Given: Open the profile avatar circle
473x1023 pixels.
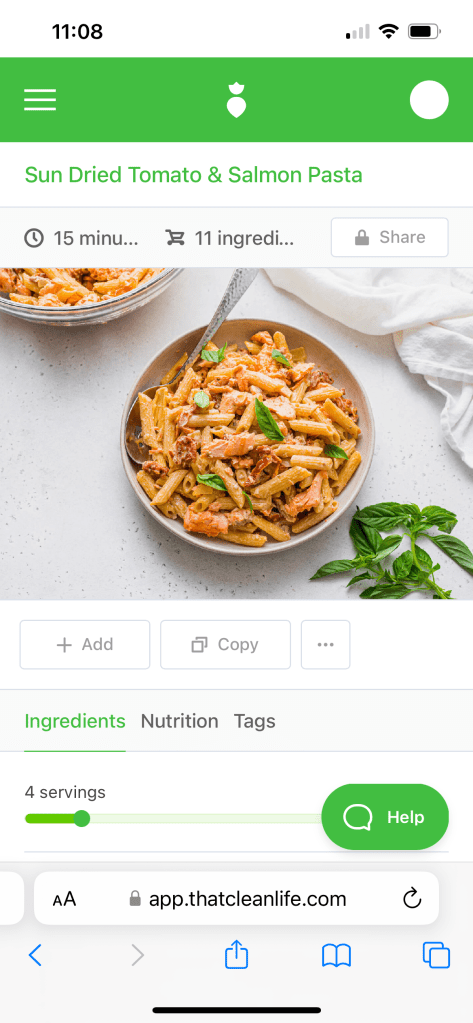Looking at the screenshot, I should tap(429, 100).
